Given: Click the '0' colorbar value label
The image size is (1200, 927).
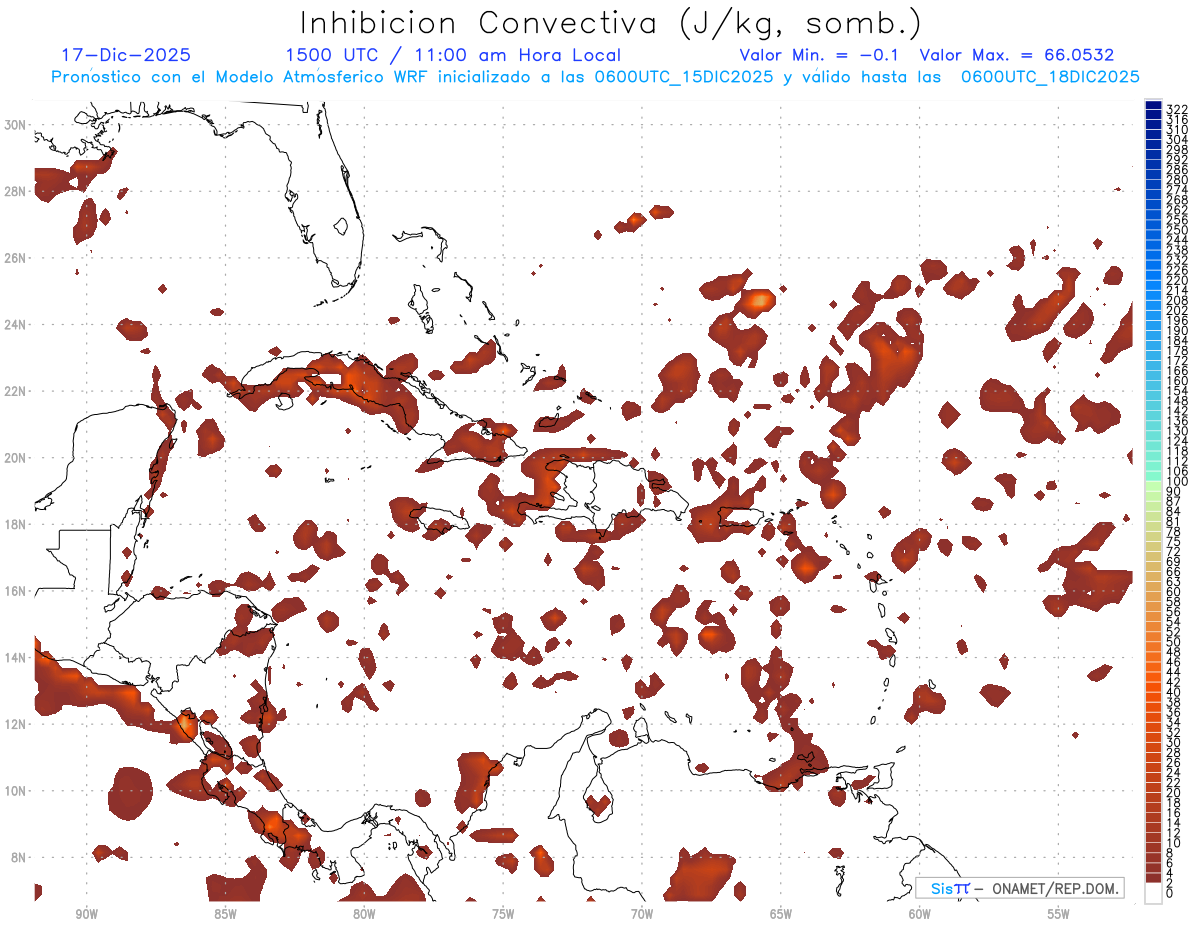Looking at the screenshot, I should 1171,892.
